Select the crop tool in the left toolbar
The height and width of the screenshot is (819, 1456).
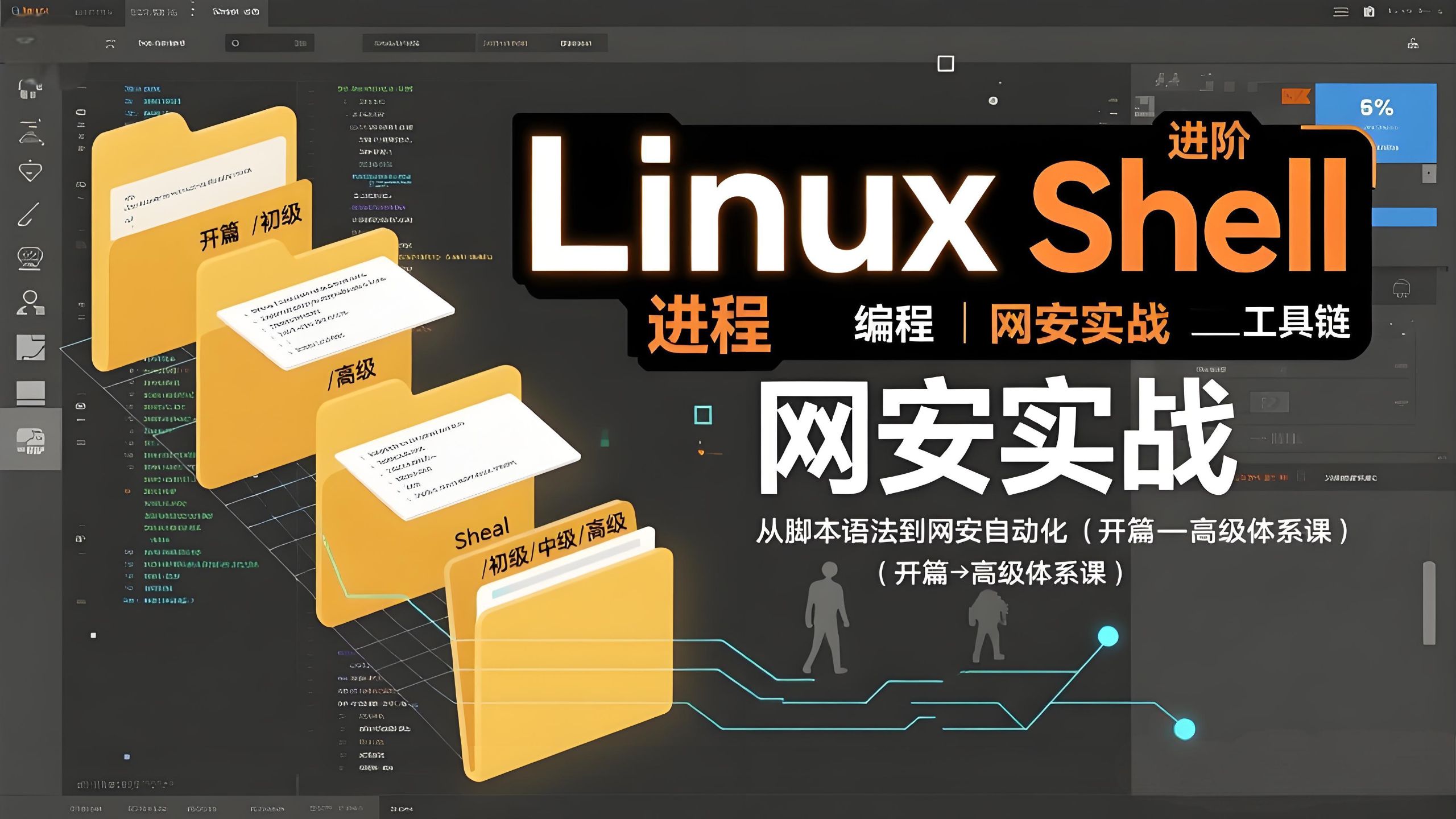pos(28,89)
